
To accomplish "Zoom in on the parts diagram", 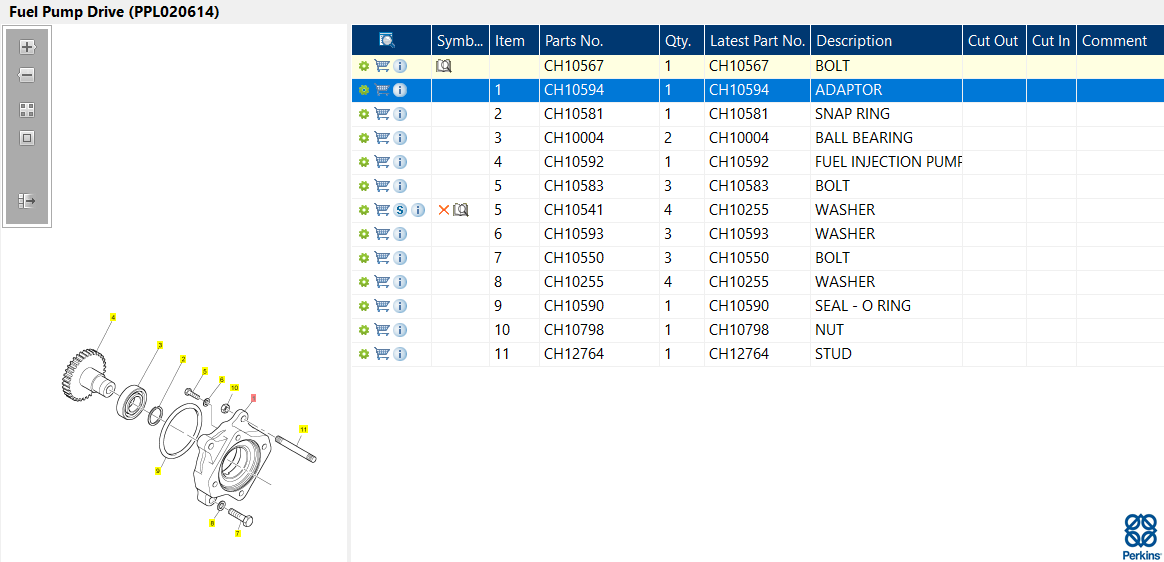I will (x=27, y=47).
